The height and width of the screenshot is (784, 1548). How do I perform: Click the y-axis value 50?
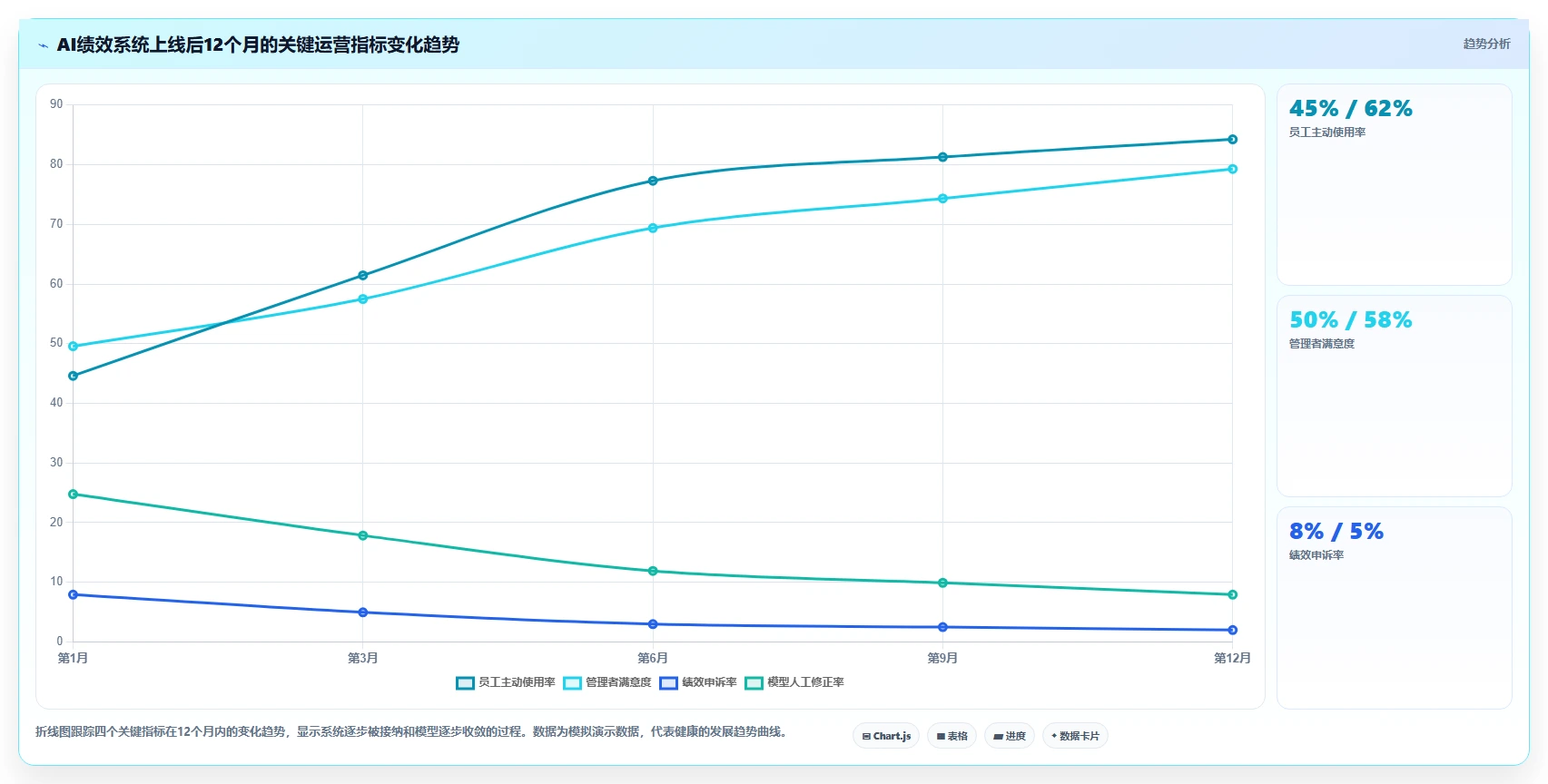56,343
